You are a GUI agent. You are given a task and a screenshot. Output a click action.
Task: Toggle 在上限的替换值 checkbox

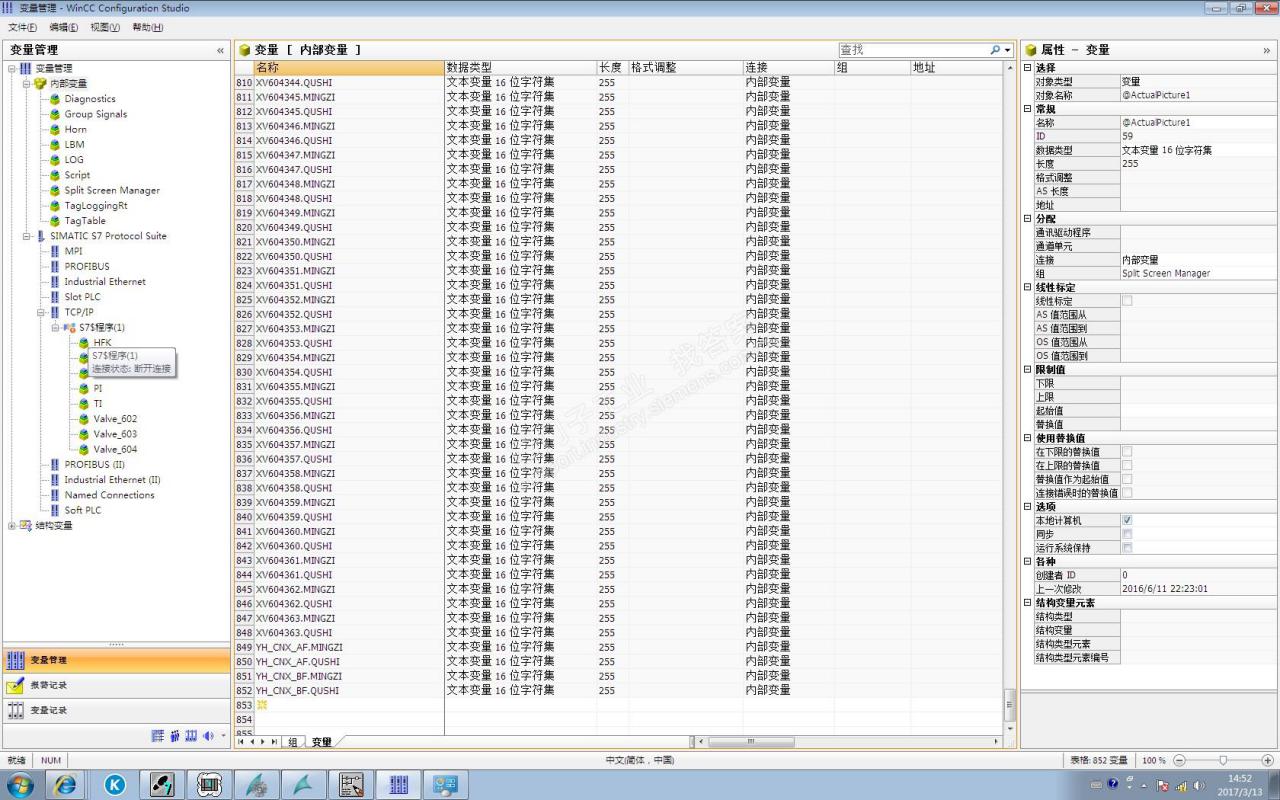tap(1127, 466)
